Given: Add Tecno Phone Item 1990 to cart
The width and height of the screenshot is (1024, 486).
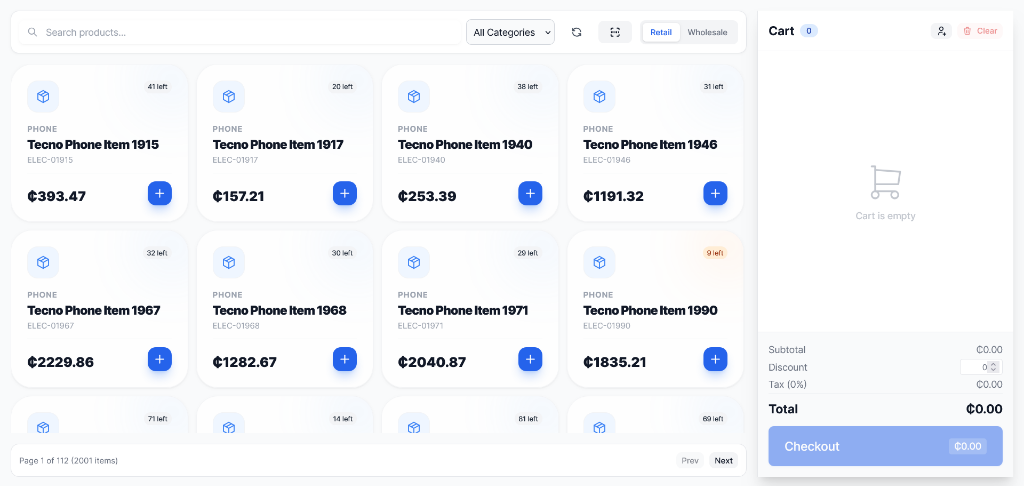Looking at the screenshot, I should (715, 359).
